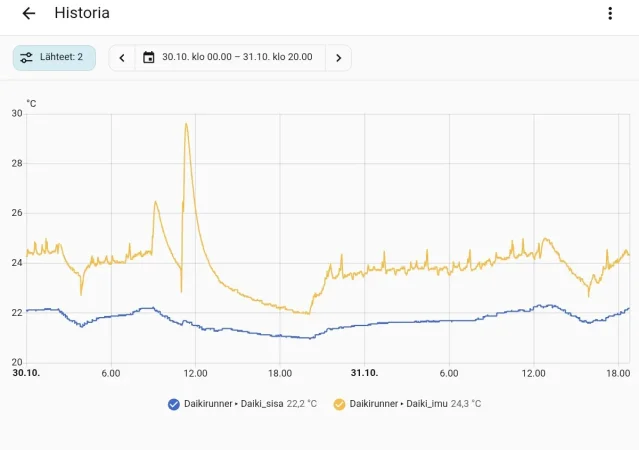Viewport: 639px width, 450px height.
Task: Click the date range 30.10. klo 00.00 – 31.10. klo 20.00
Action: click(x=237, y=57)
